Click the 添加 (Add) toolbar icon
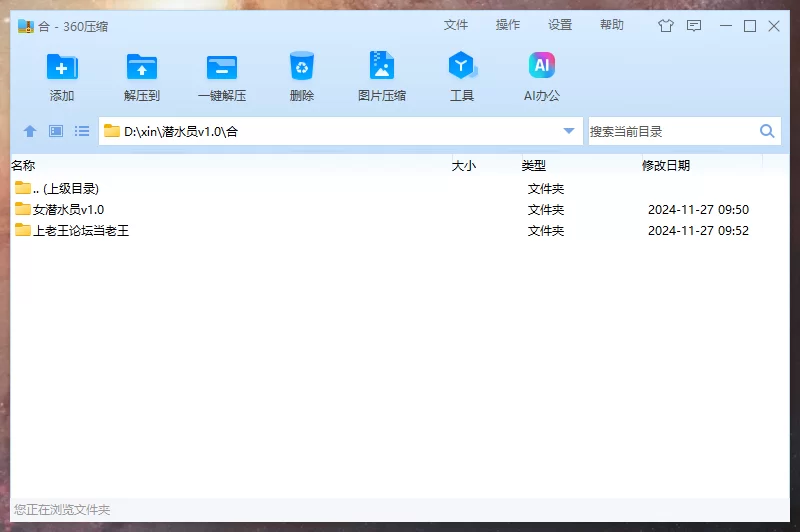Screen dimensions: 800x532 click(62, 68)
